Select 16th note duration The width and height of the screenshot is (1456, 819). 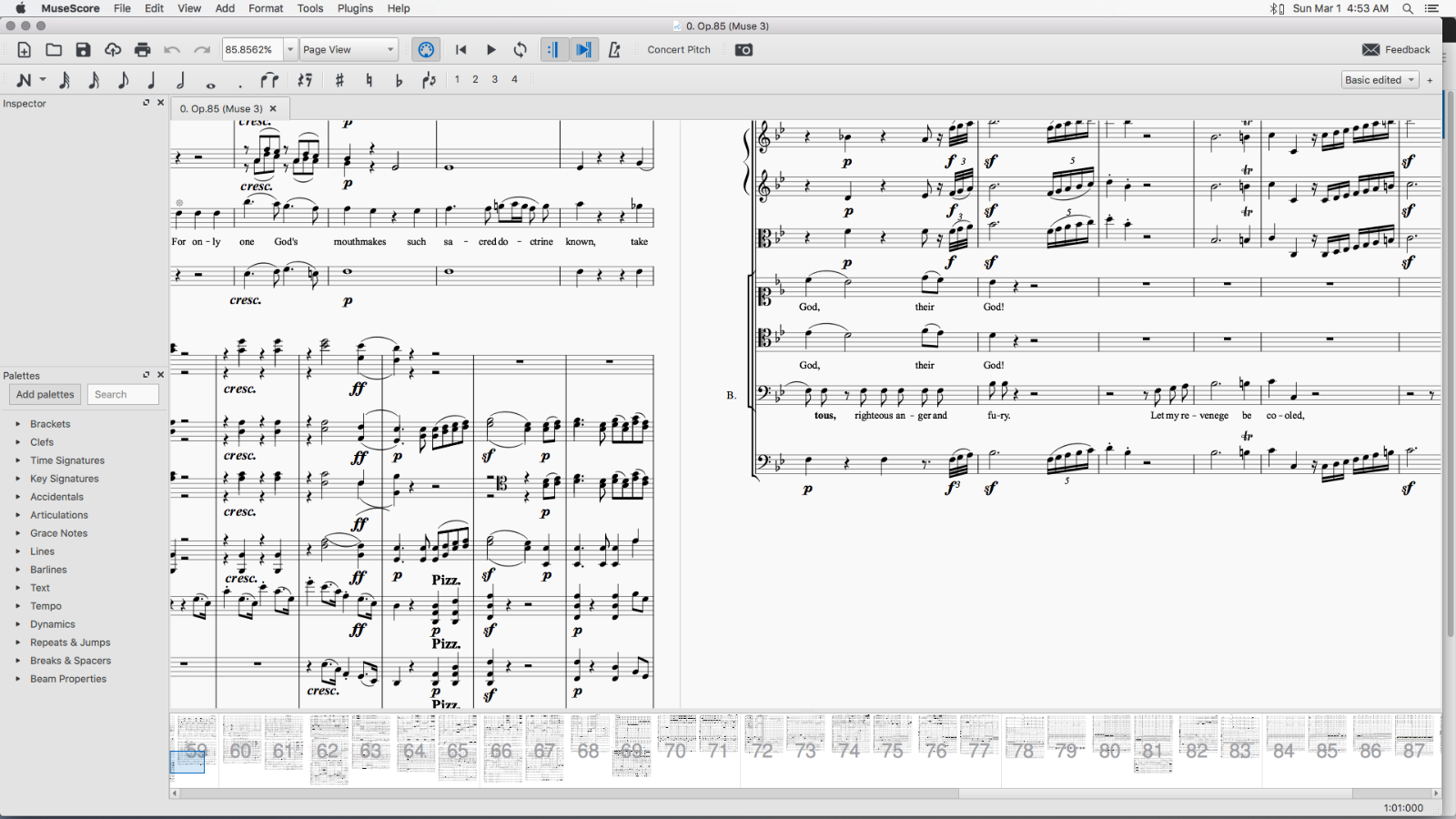(x=94, y=80)
